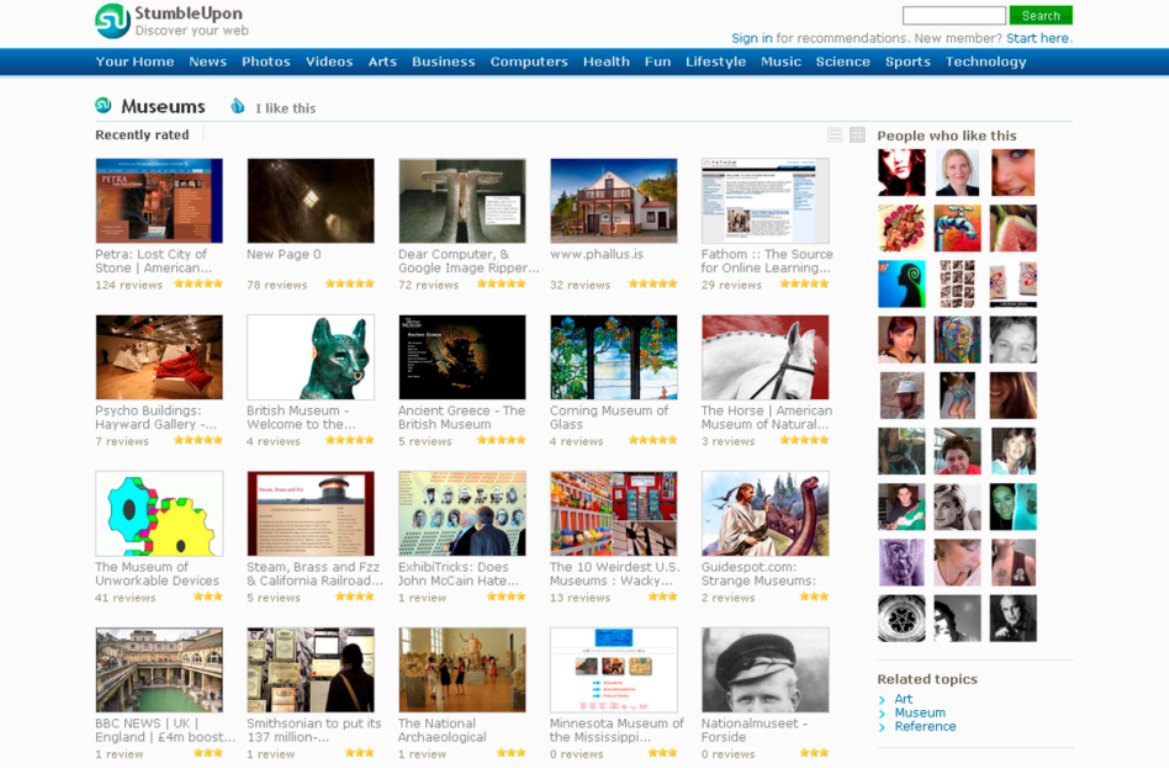Viewport: 1169px width, 768px height.
Task: Open Smithsonian to put its 137 million thumbnail
Action: tap(311, 670)
